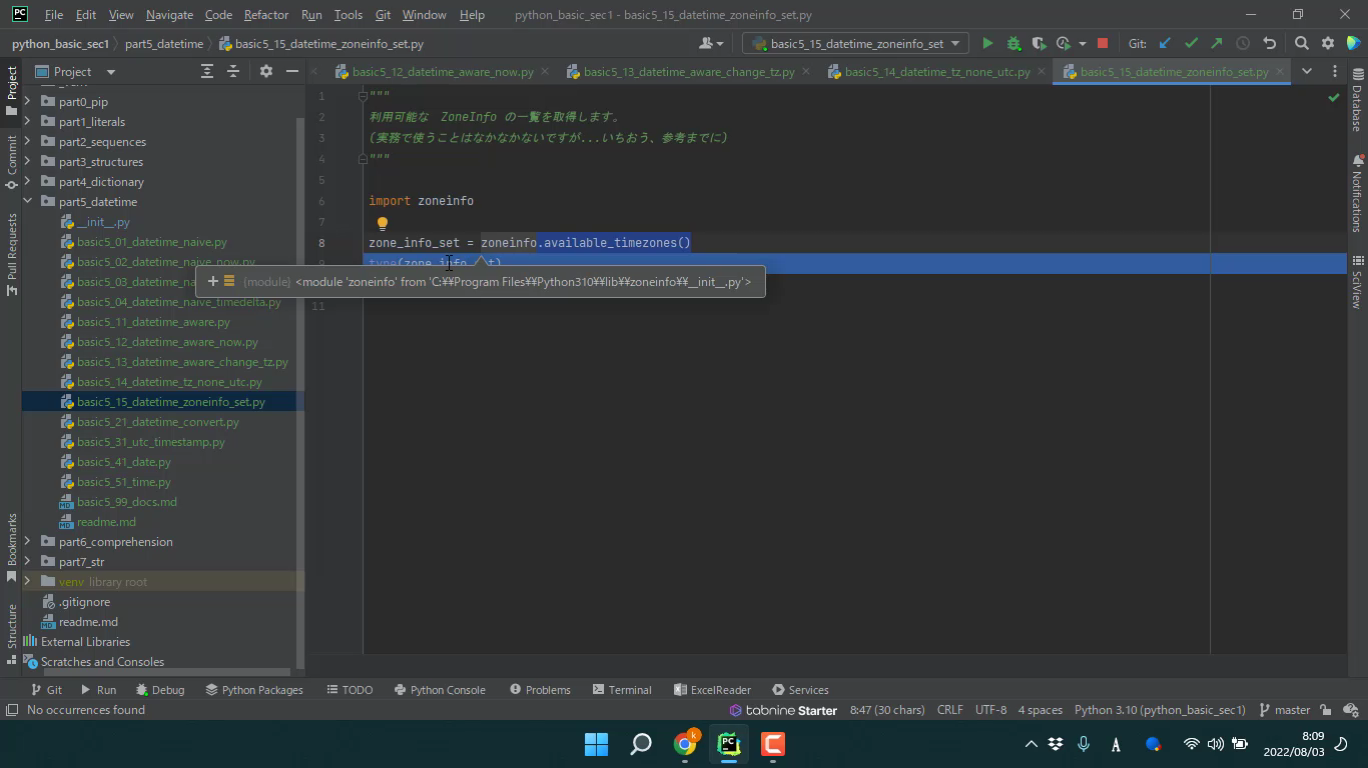The height and width of the screenshot is (768, 1368).
Task: Open the Refactor menu
Action: pos(266,15)
